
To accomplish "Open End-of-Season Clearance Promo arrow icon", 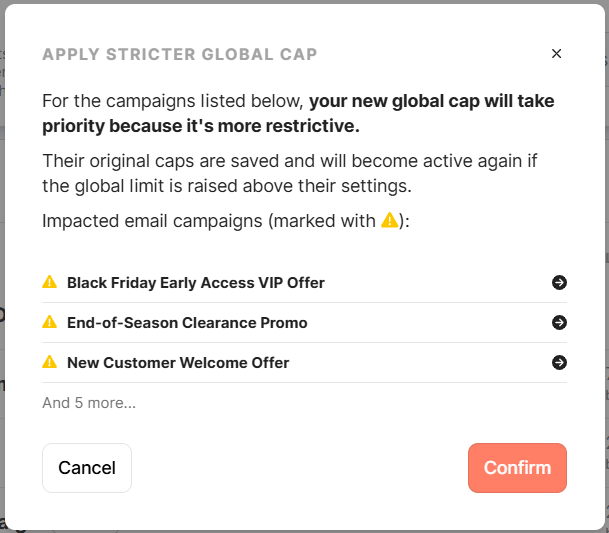I will coord(559,323).
